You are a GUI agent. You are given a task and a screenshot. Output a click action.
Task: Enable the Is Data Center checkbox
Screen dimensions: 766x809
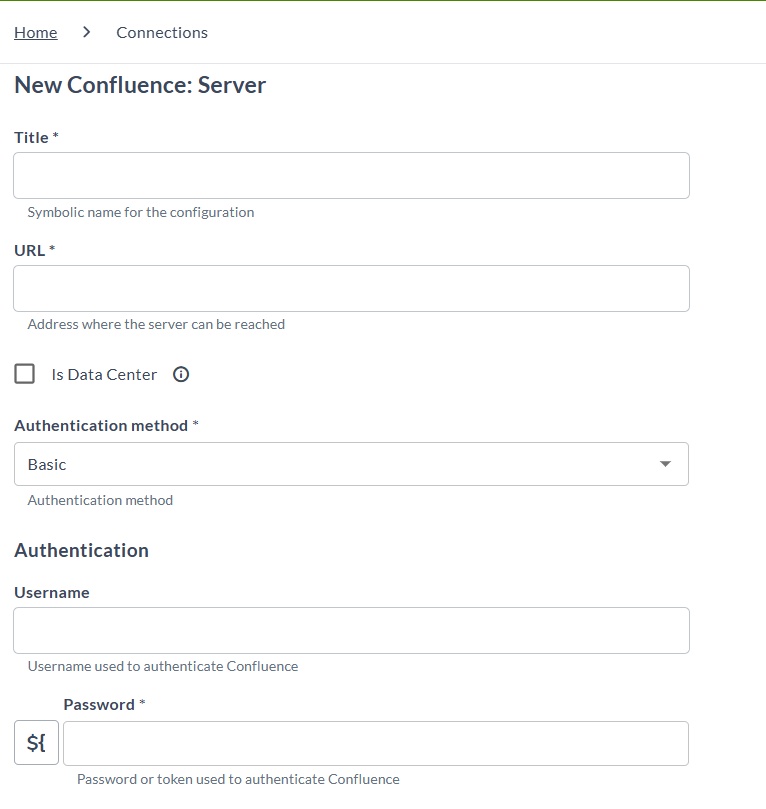tap(25, 374)
